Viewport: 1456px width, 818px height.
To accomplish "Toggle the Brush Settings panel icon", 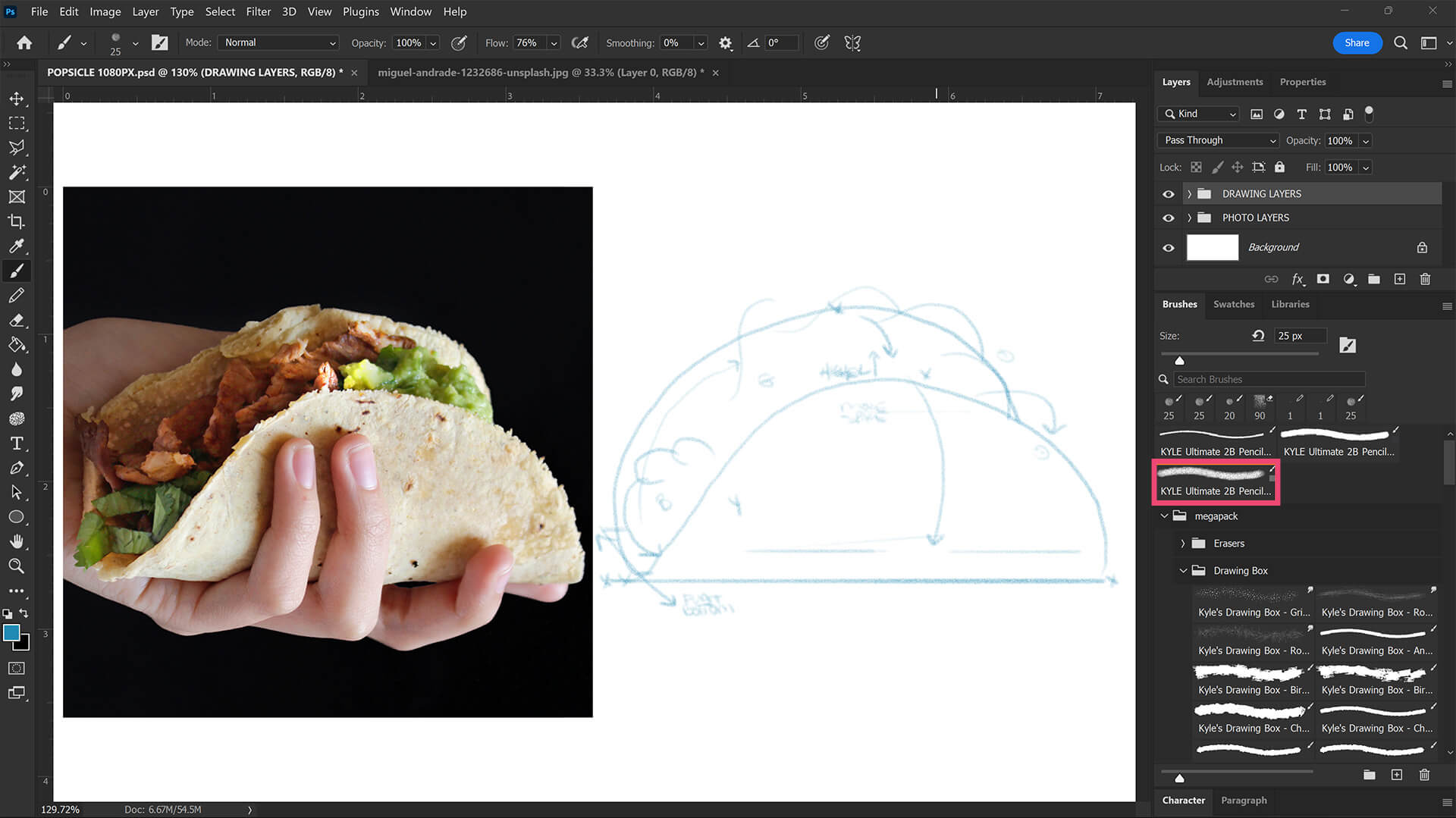I will click(x=160, y=43).
